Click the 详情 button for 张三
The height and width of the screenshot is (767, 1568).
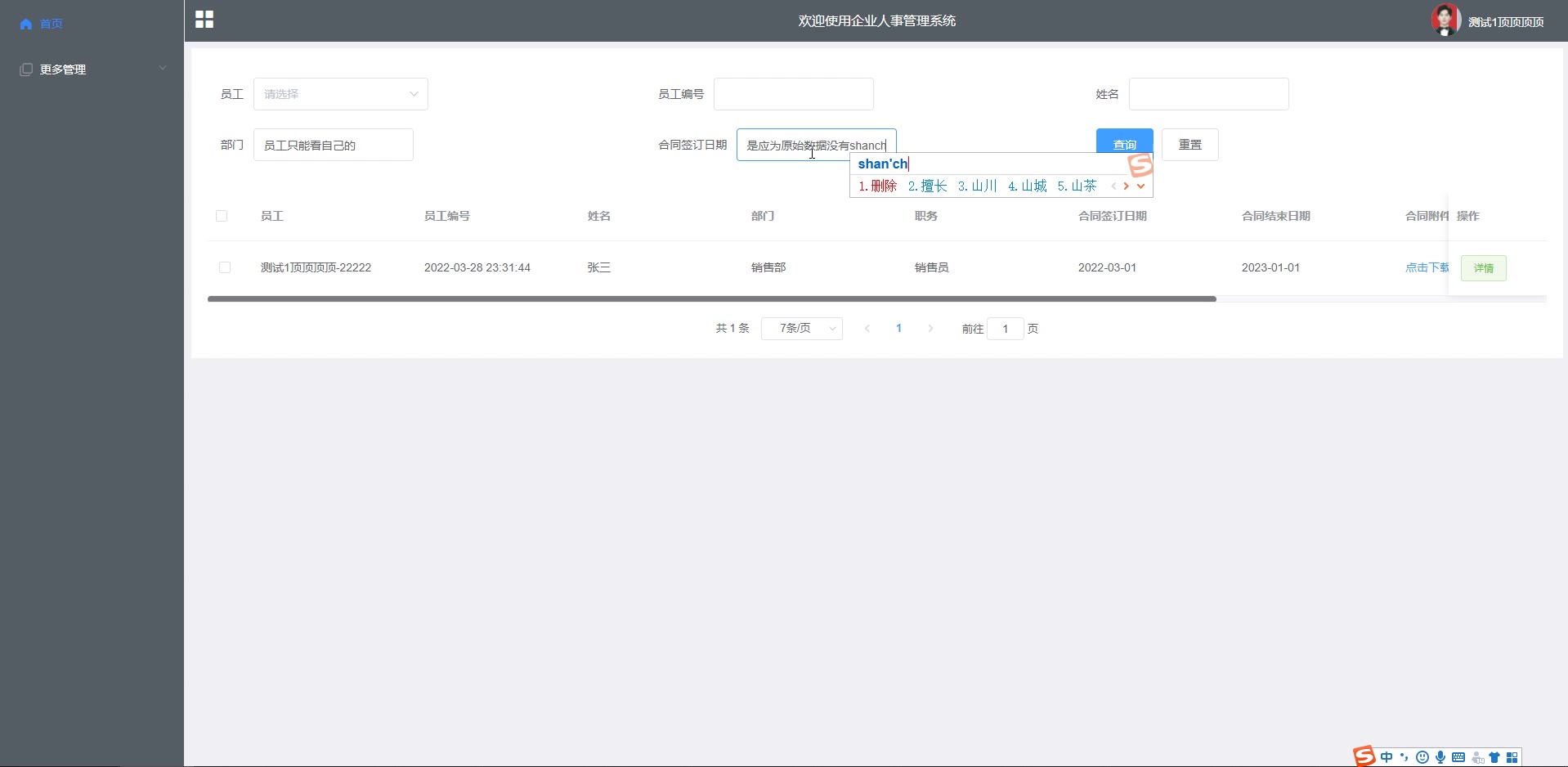coord(1484,268)
